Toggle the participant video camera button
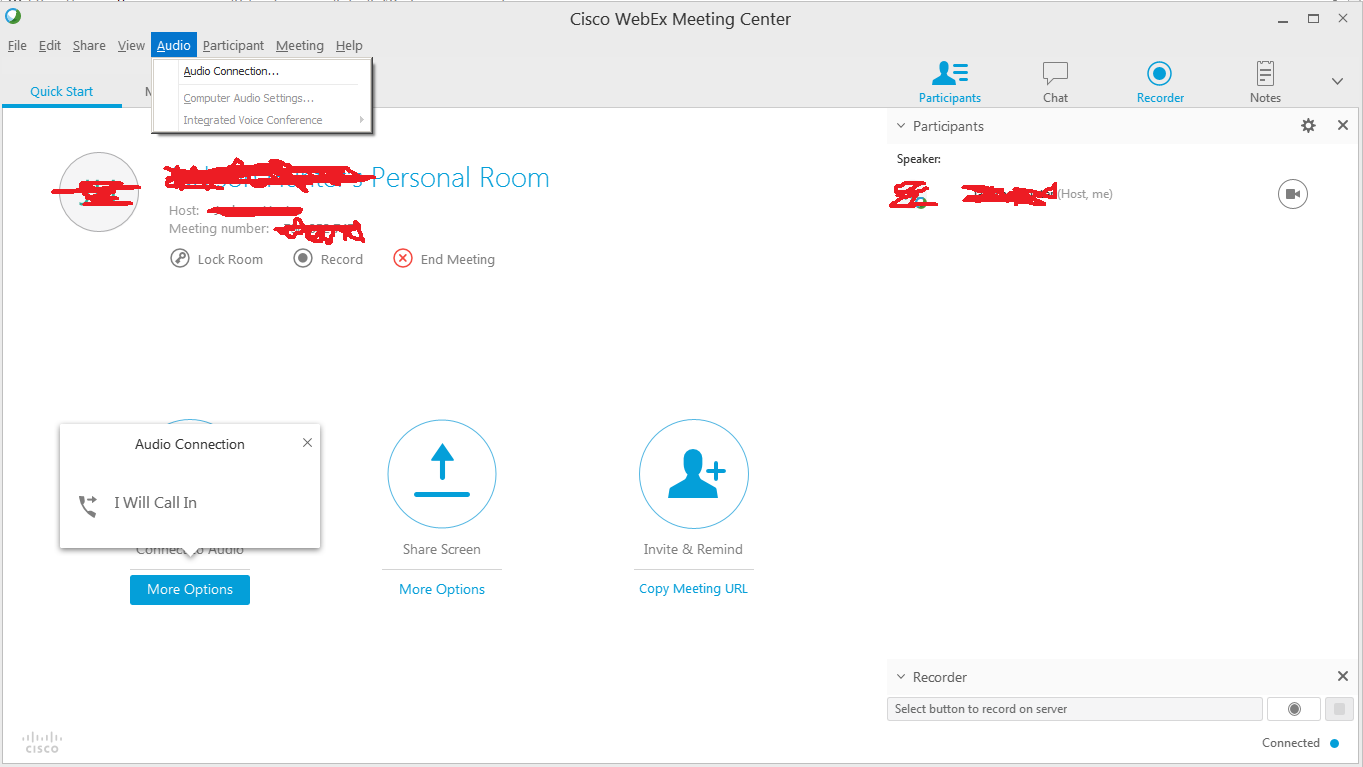Viewport: 1363px width, 767px height. [x=1292, y=194]
